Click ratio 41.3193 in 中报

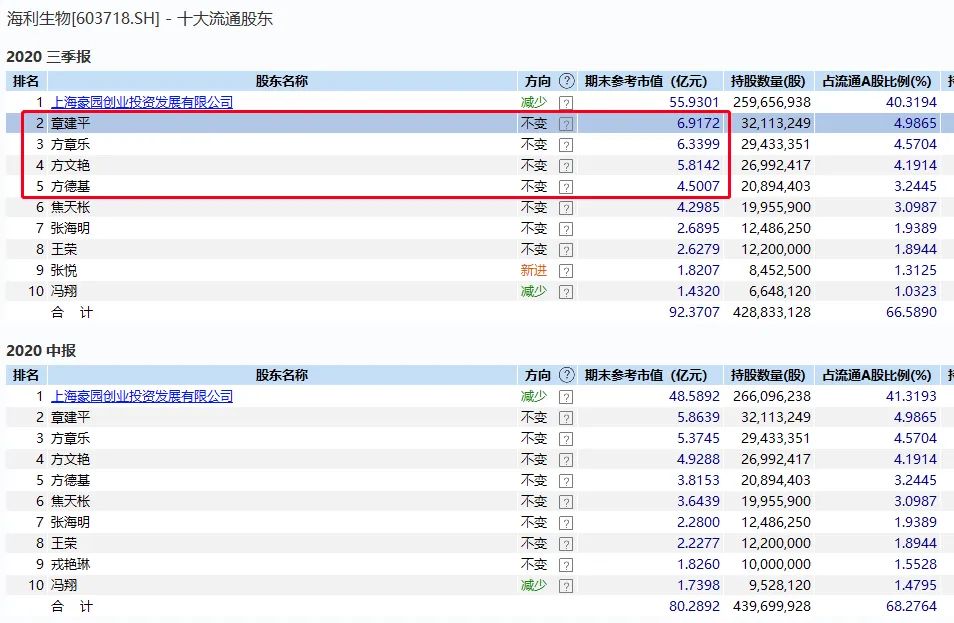click(911, 396)
